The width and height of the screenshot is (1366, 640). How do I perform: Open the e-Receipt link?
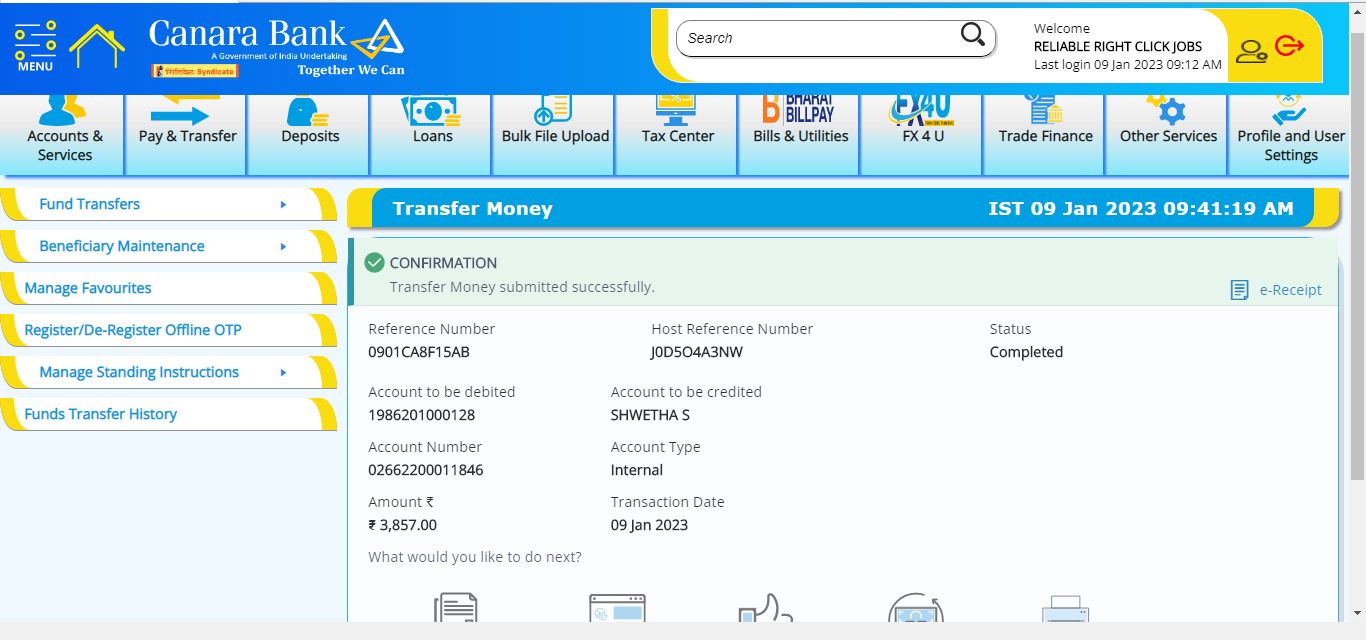point(1276,290)
